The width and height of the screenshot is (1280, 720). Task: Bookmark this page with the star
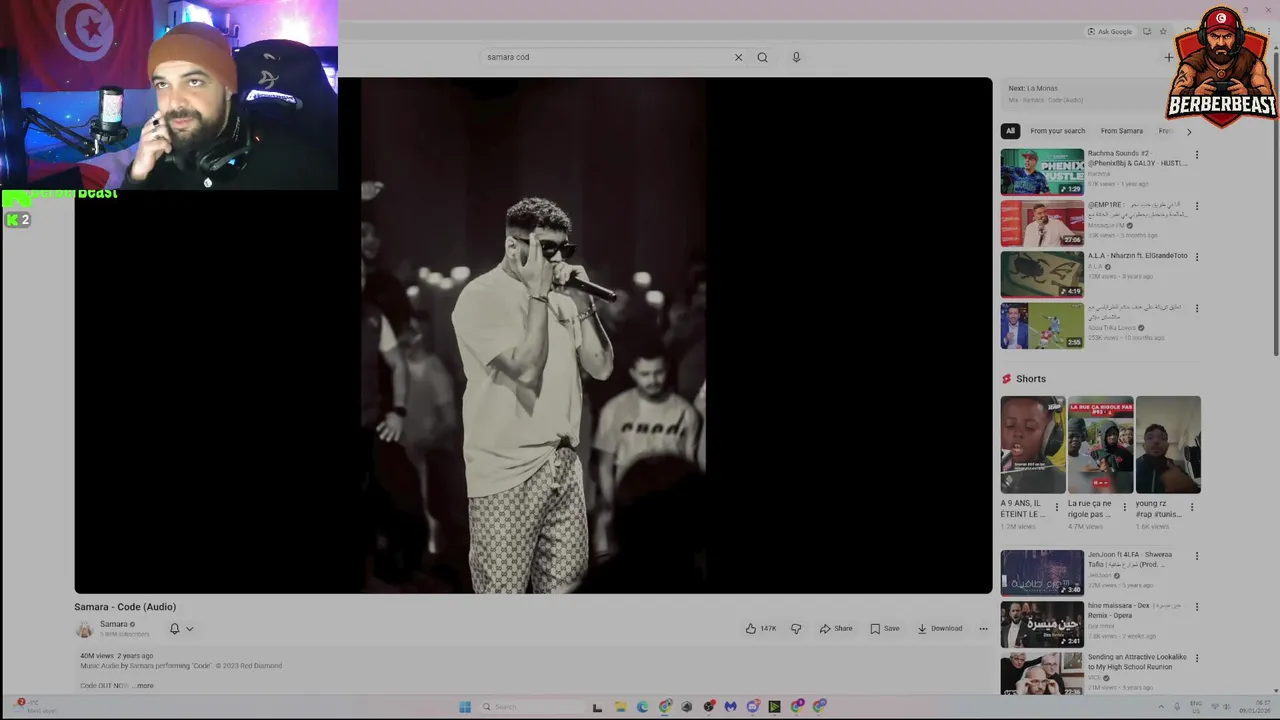[x=1162, y=31]
